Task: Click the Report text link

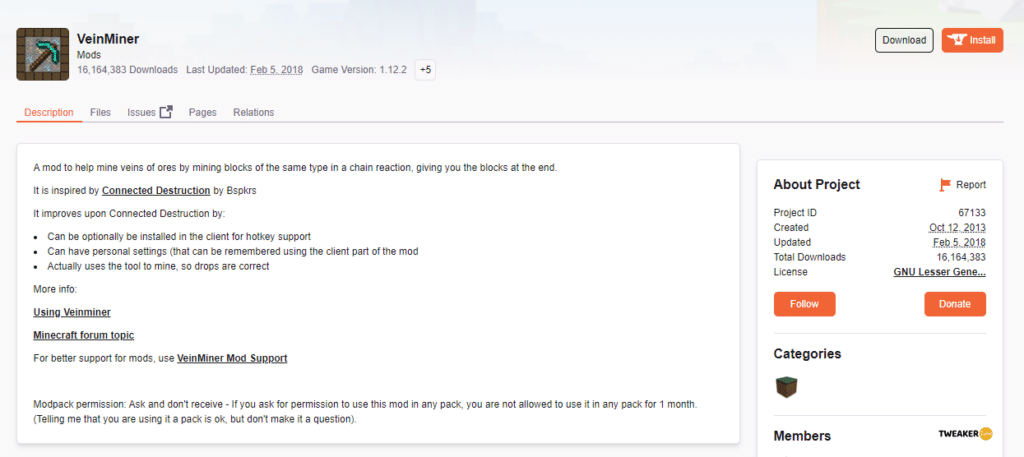Action: [x=971, y=185]
